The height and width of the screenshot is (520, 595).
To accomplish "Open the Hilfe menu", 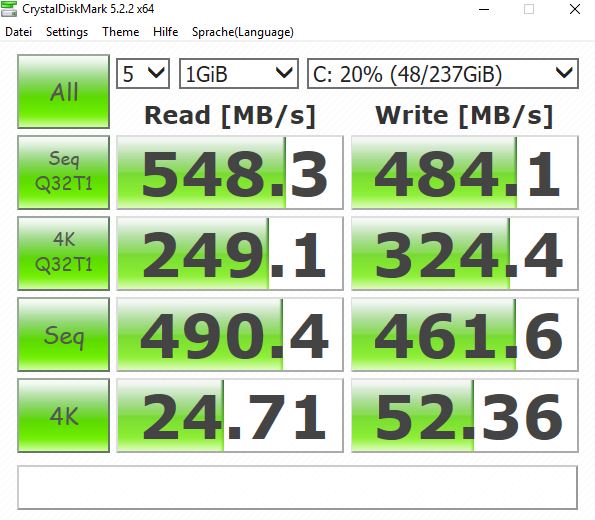I will click(x=165, y=32).
